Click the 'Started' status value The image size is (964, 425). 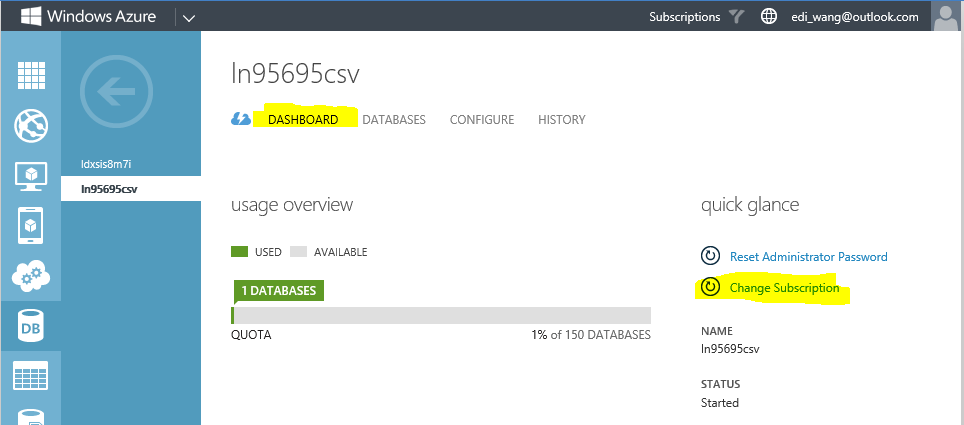[720, 403]
